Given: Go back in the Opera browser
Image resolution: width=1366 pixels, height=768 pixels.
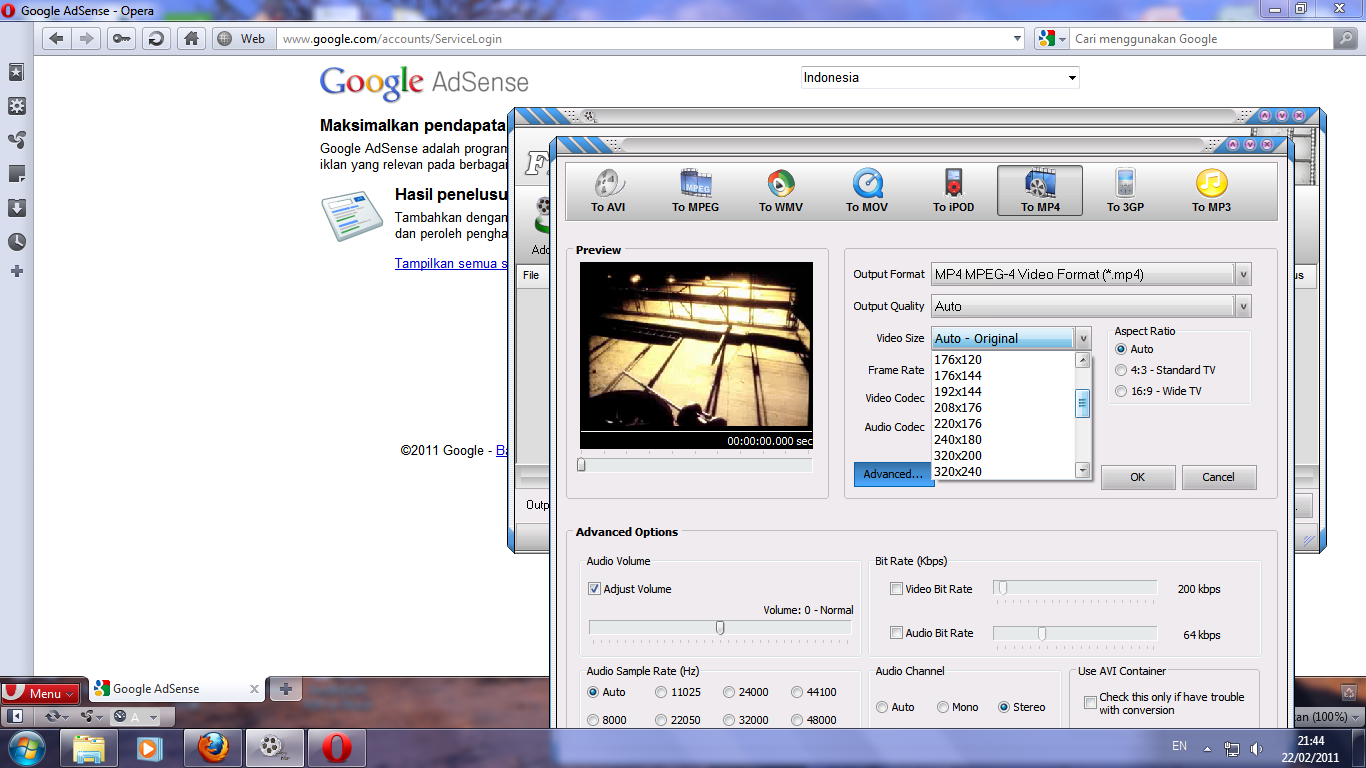Looking at the screenshot, I should point(56,39).
